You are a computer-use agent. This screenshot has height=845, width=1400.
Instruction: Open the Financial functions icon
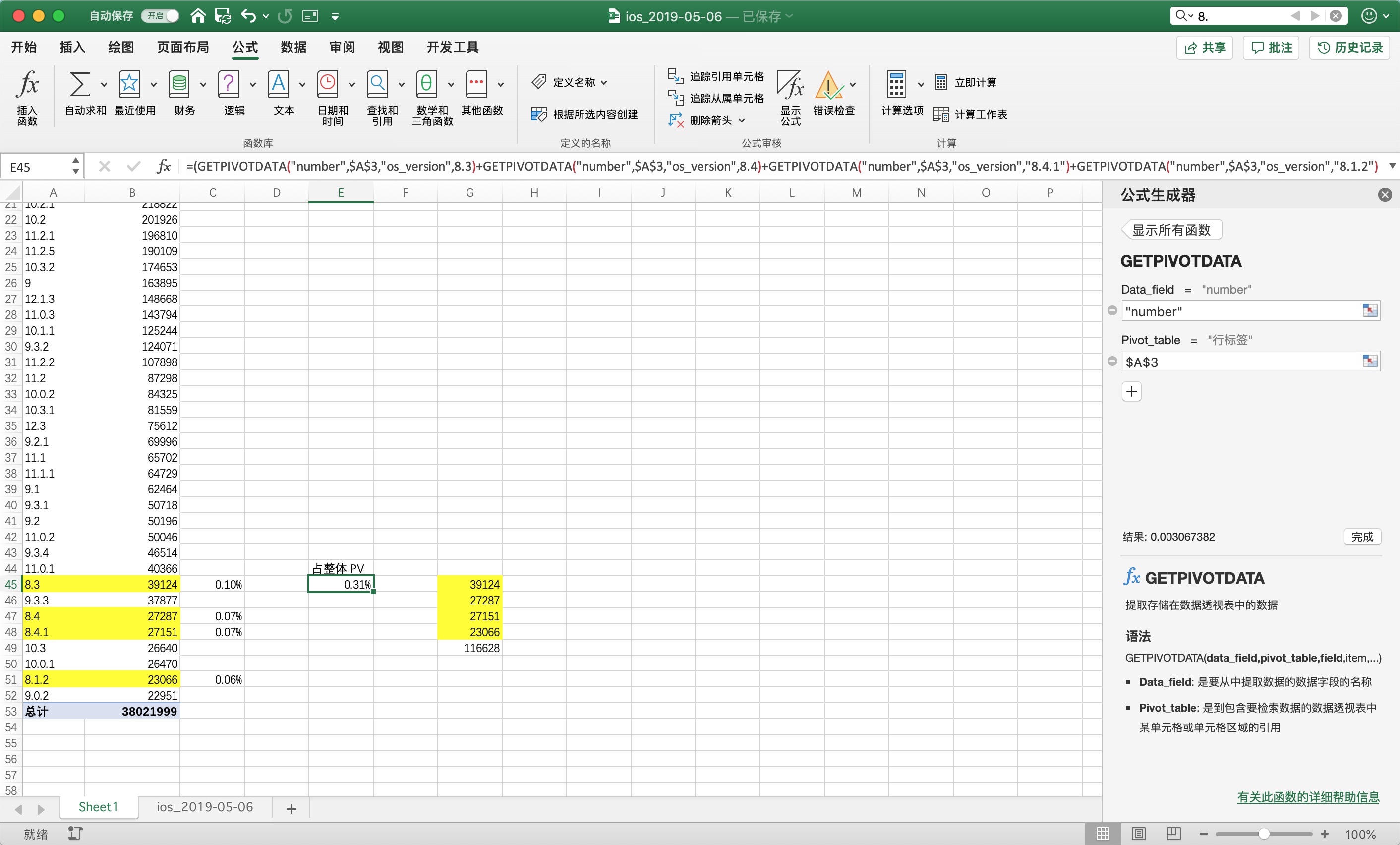pyautogui.click(x=179, y=84)
